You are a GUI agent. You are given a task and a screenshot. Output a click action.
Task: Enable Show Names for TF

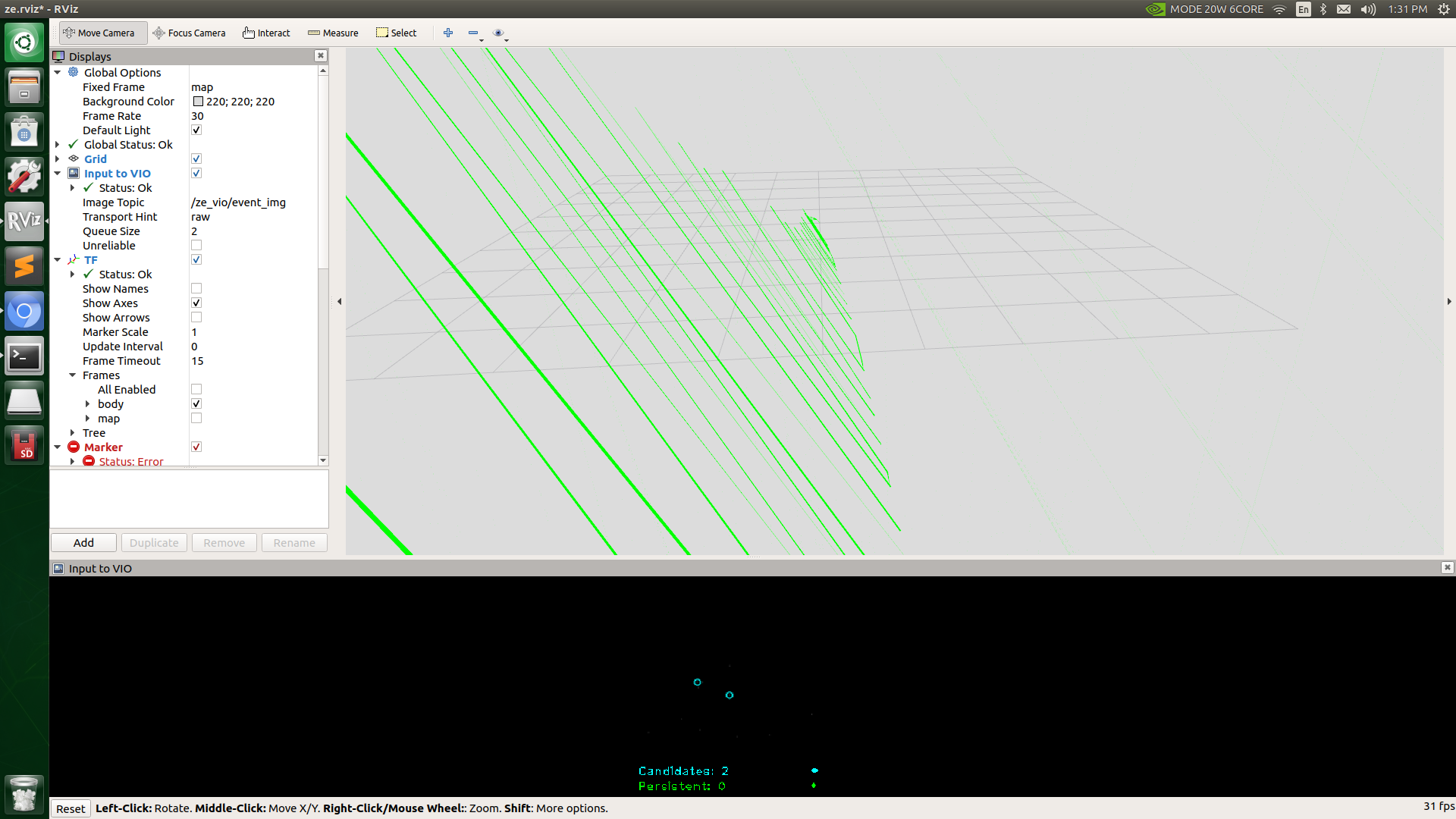(x=196, y=288)
